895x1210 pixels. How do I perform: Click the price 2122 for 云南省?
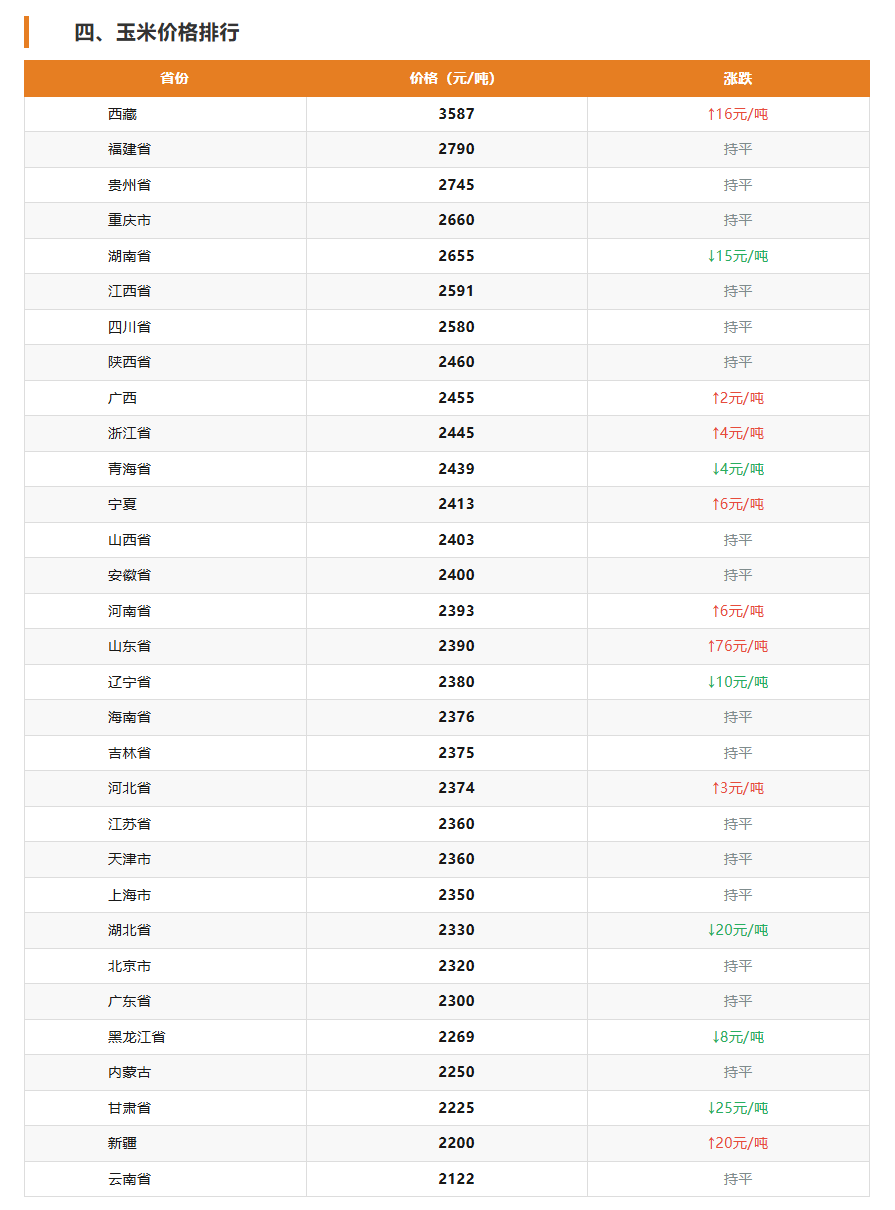(x=456, y=1179)
